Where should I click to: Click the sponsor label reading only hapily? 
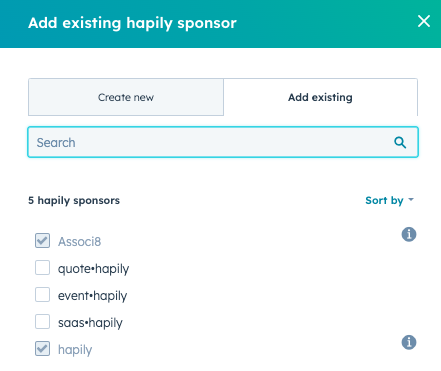click(75, 350)
